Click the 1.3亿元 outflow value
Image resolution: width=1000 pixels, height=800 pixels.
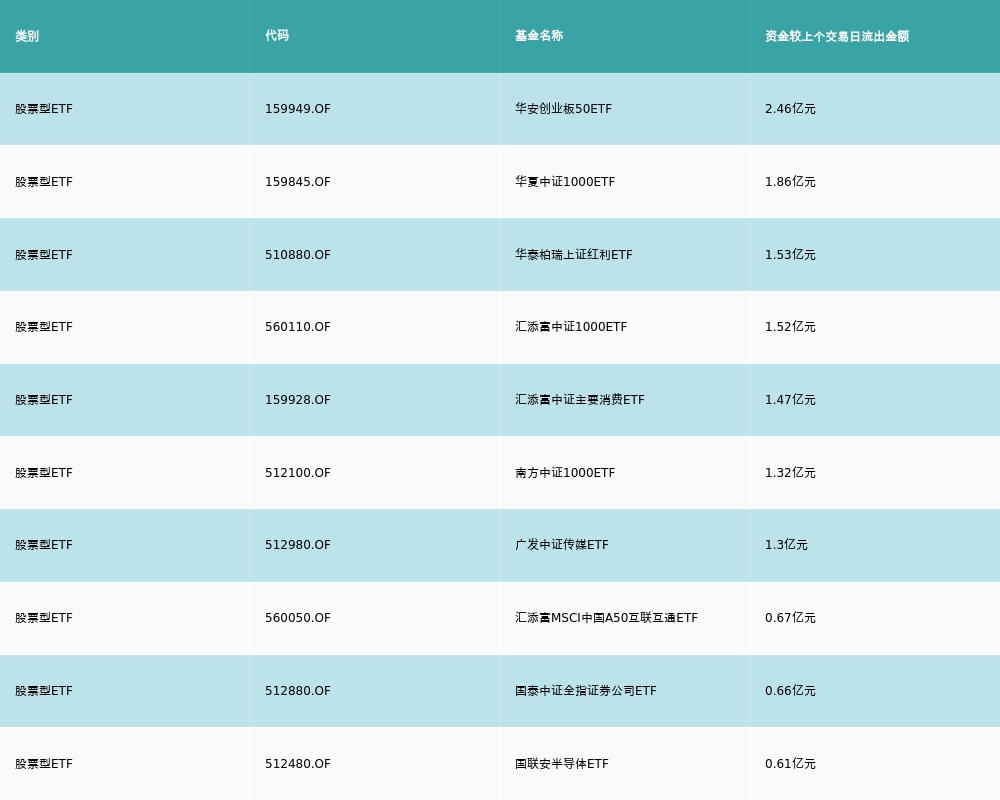786,545
